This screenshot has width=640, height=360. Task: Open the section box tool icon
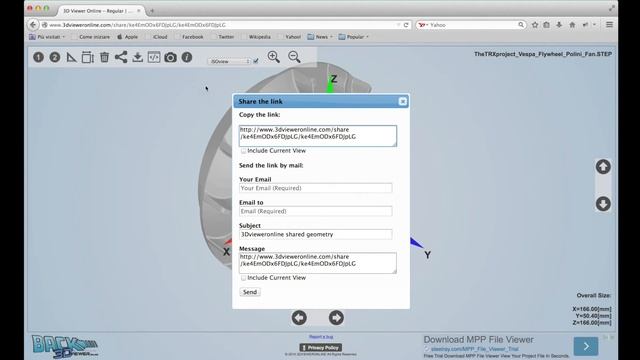pos(87,57)
